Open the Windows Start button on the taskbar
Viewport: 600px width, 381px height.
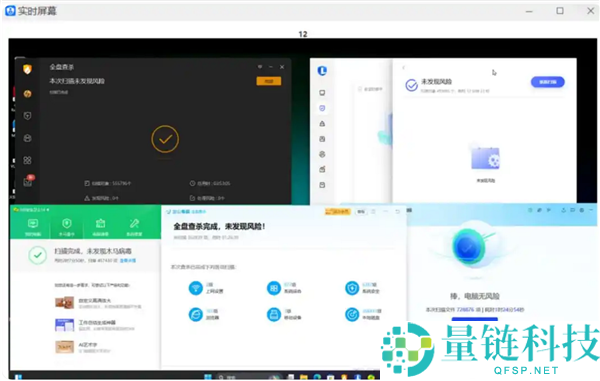[x=208, y=377]
